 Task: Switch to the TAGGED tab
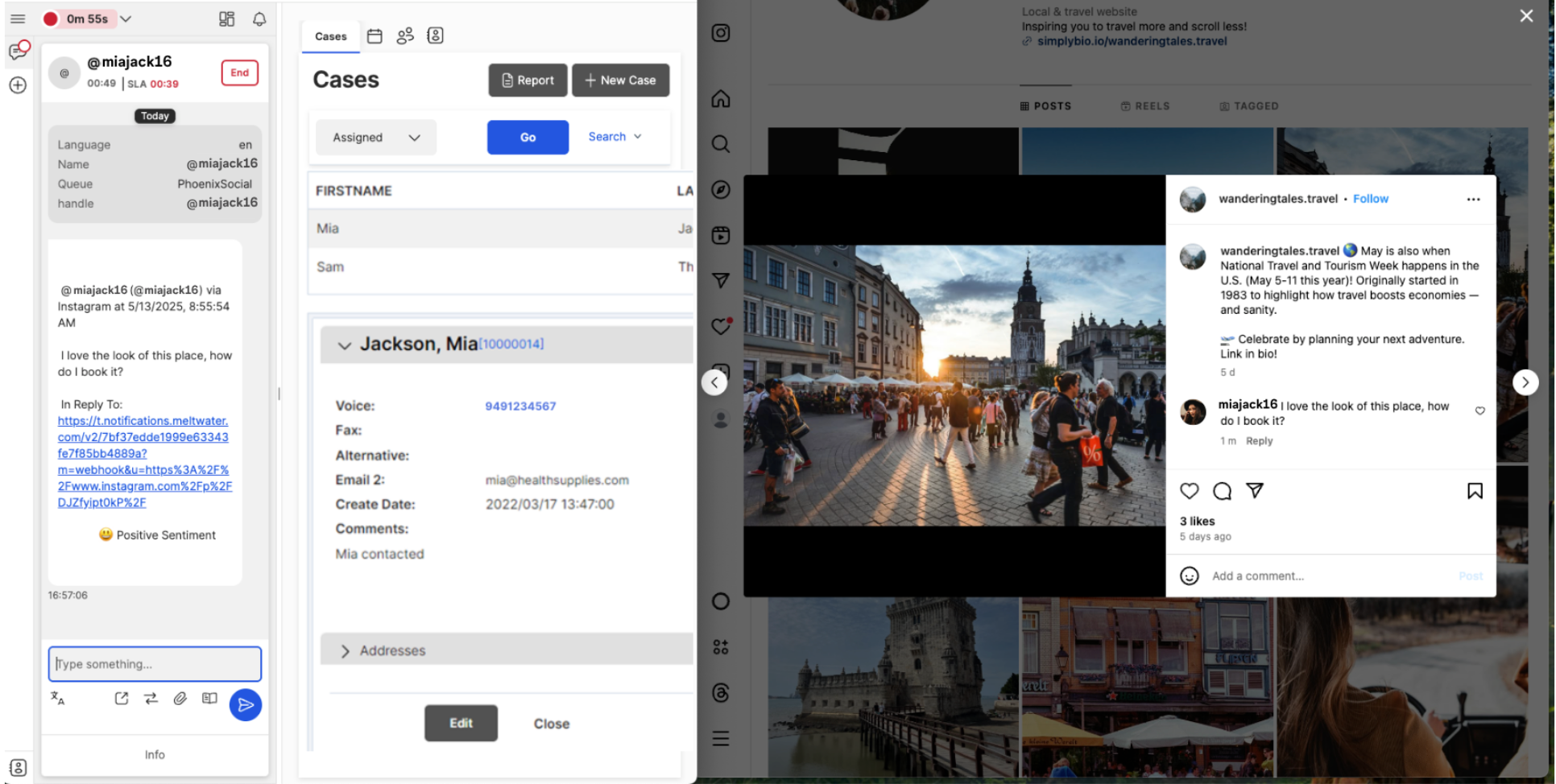1249,106
